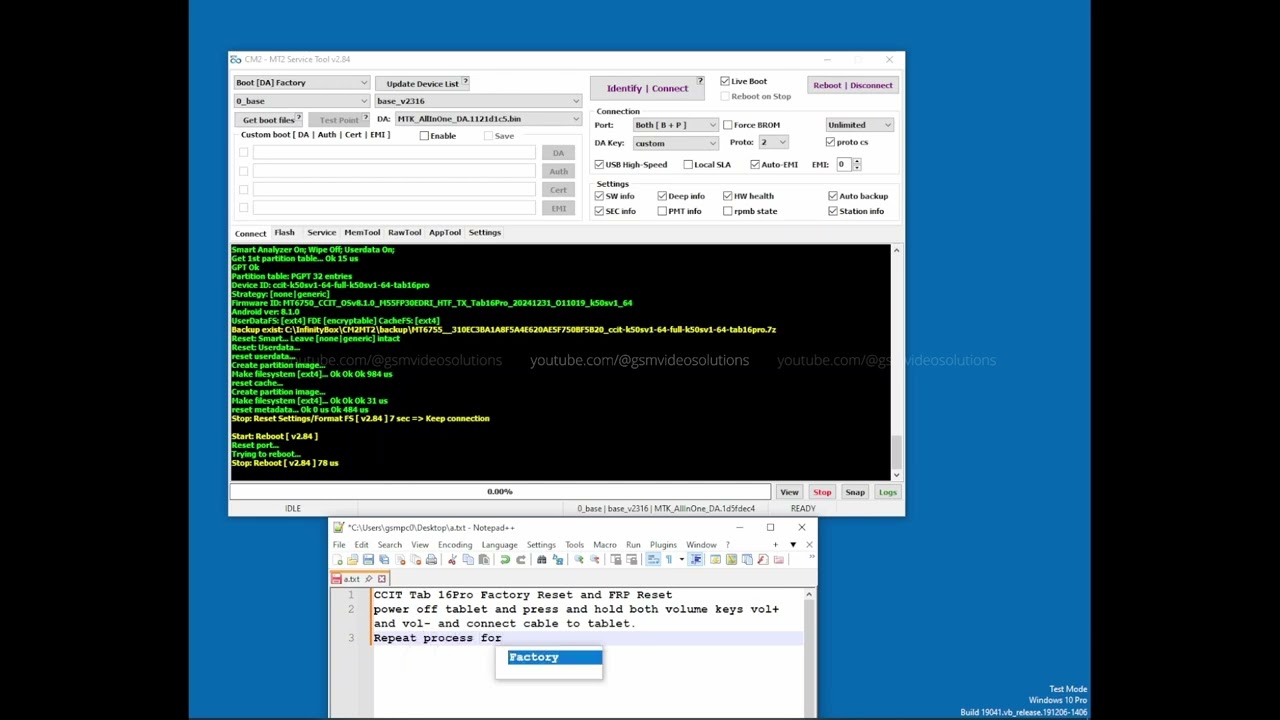
Task: Close the a.txt tab with its red X
Action: [x=381, y=579]
